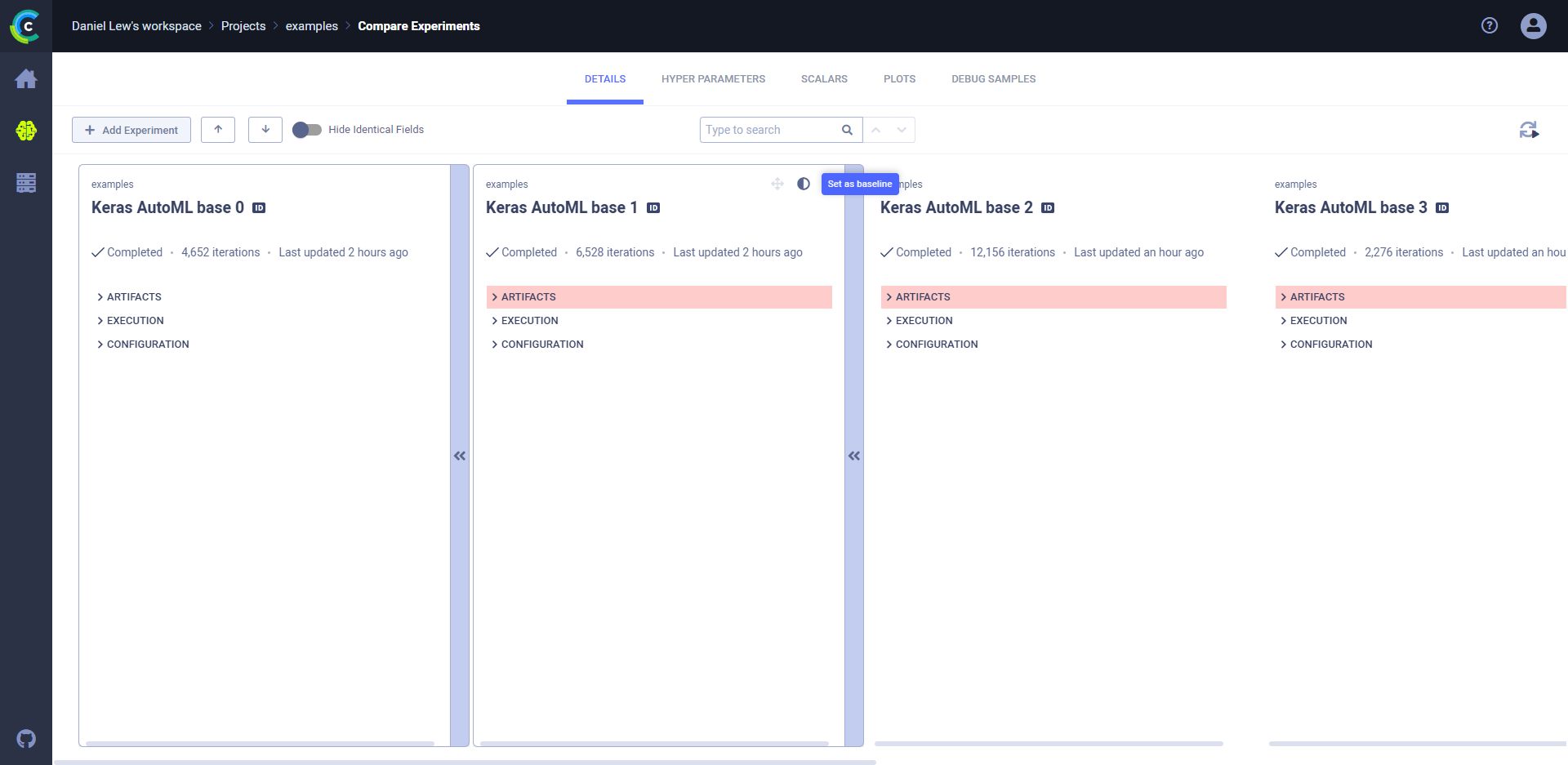Open the projects brain icon in sidebar
Image resolution: width=1568 pixels, height=765 pixels.
click(x=26, y=131)
